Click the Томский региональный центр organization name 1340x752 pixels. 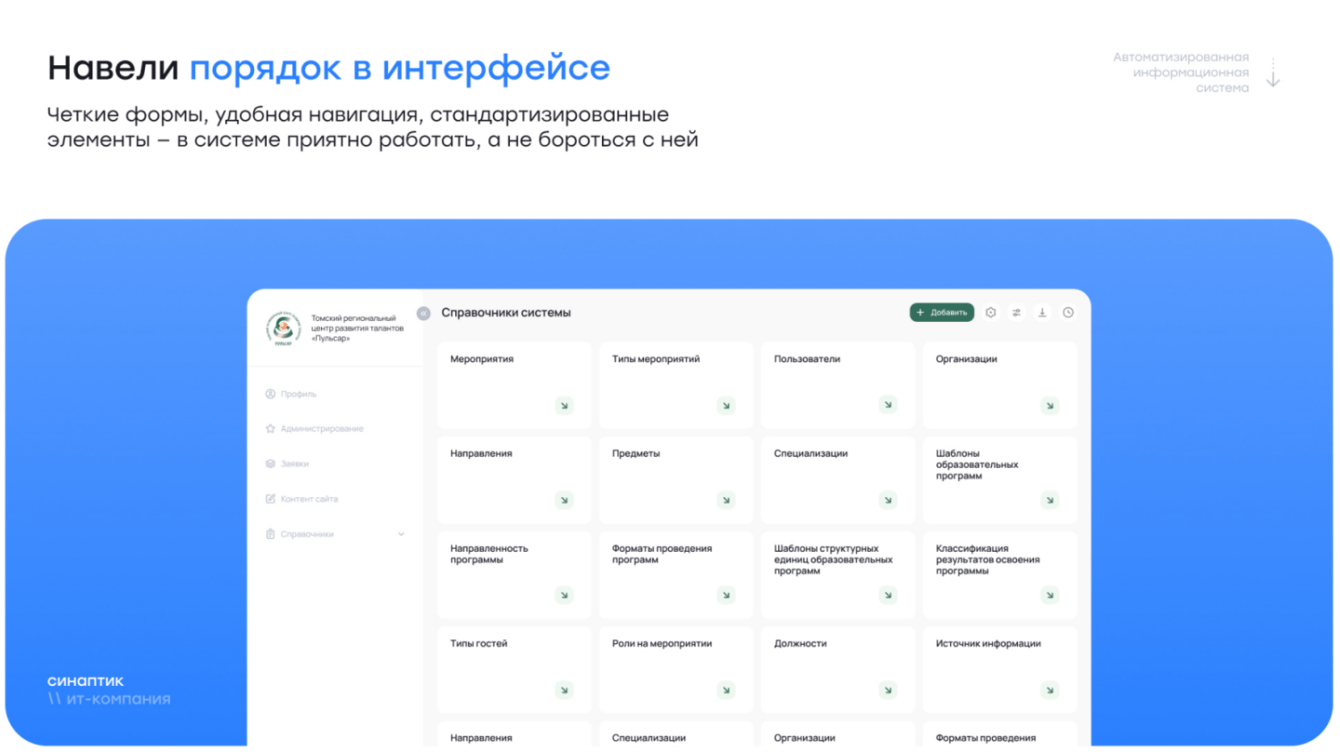click(x=357, y=328)
